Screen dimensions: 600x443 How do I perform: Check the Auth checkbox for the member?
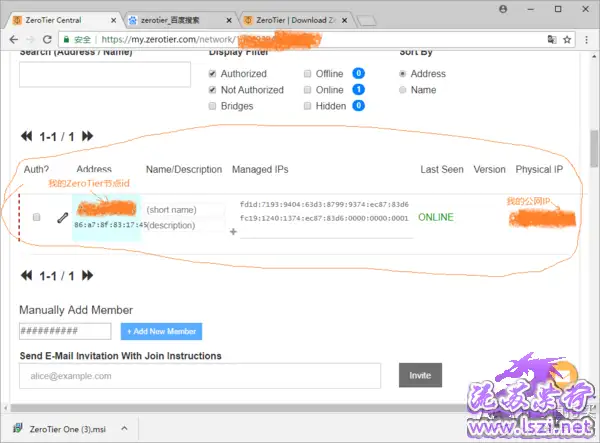[36, 217]
